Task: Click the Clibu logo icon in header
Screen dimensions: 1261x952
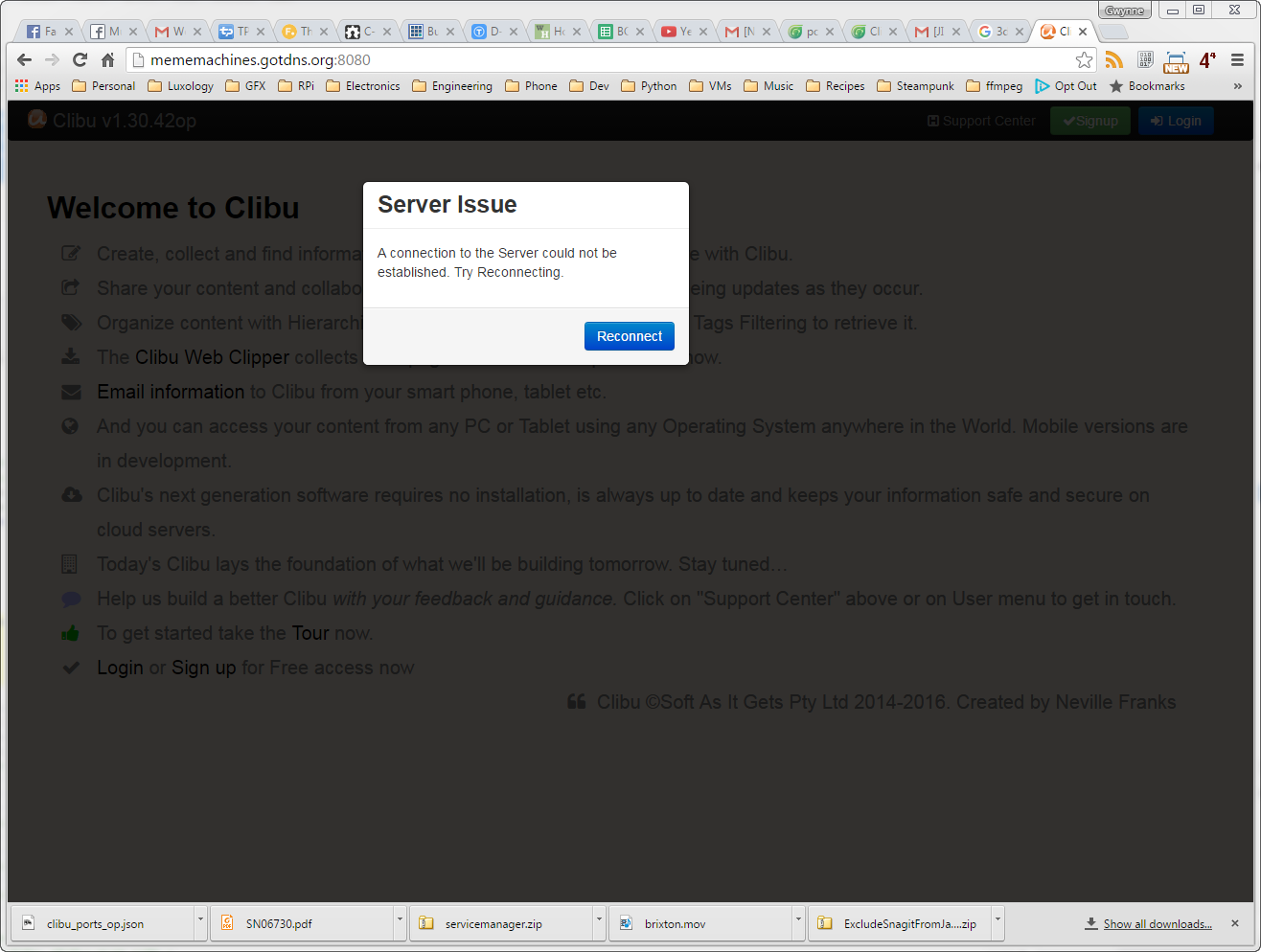Action: coord(36,119)
